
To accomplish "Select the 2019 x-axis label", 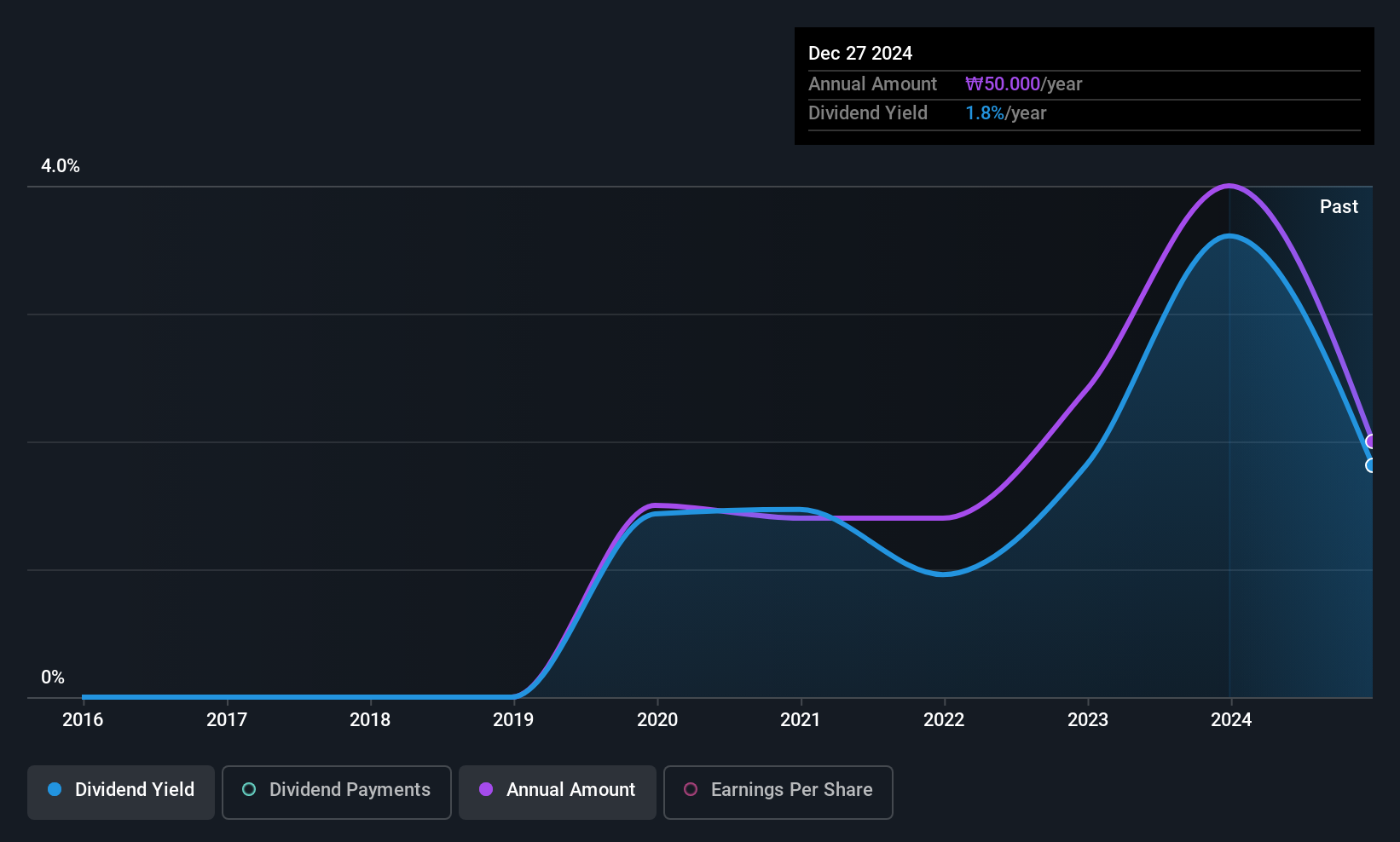I will coord(513,719).
